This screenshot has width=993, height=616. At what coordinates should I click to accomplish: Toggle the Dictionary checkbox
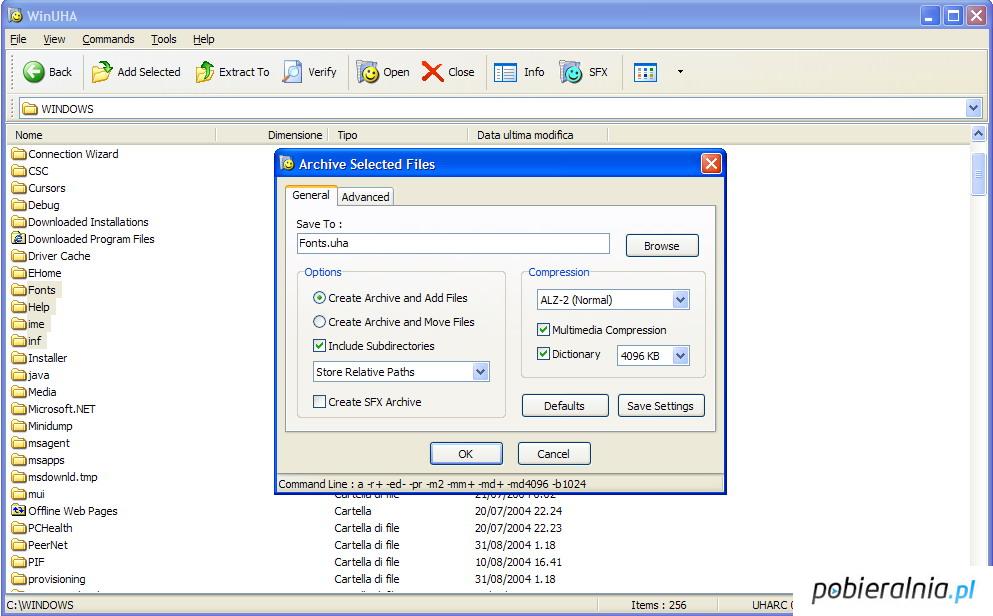(543, 353)
